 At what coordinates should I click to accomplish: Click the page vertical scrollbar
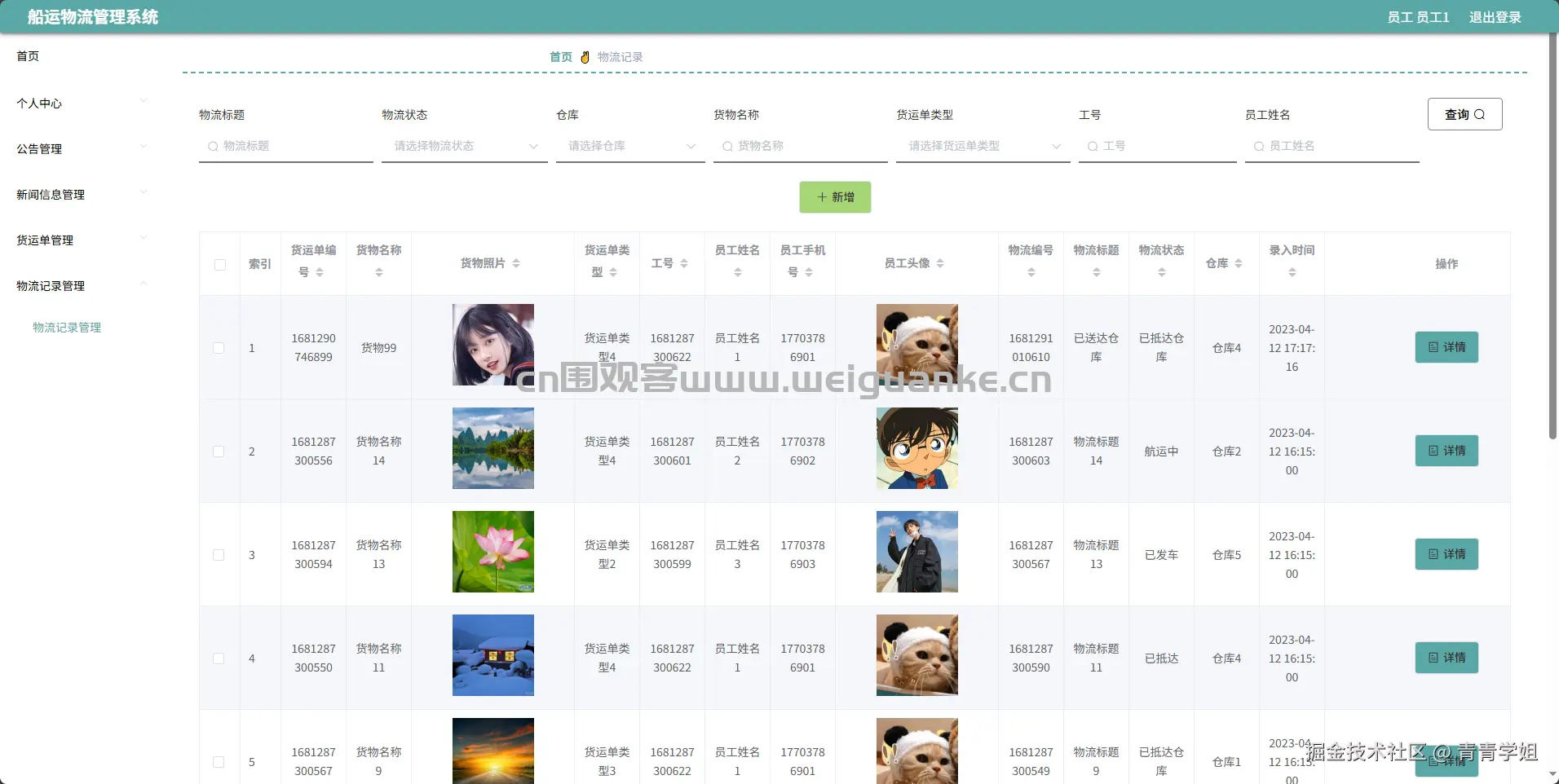coord(1552,236)
